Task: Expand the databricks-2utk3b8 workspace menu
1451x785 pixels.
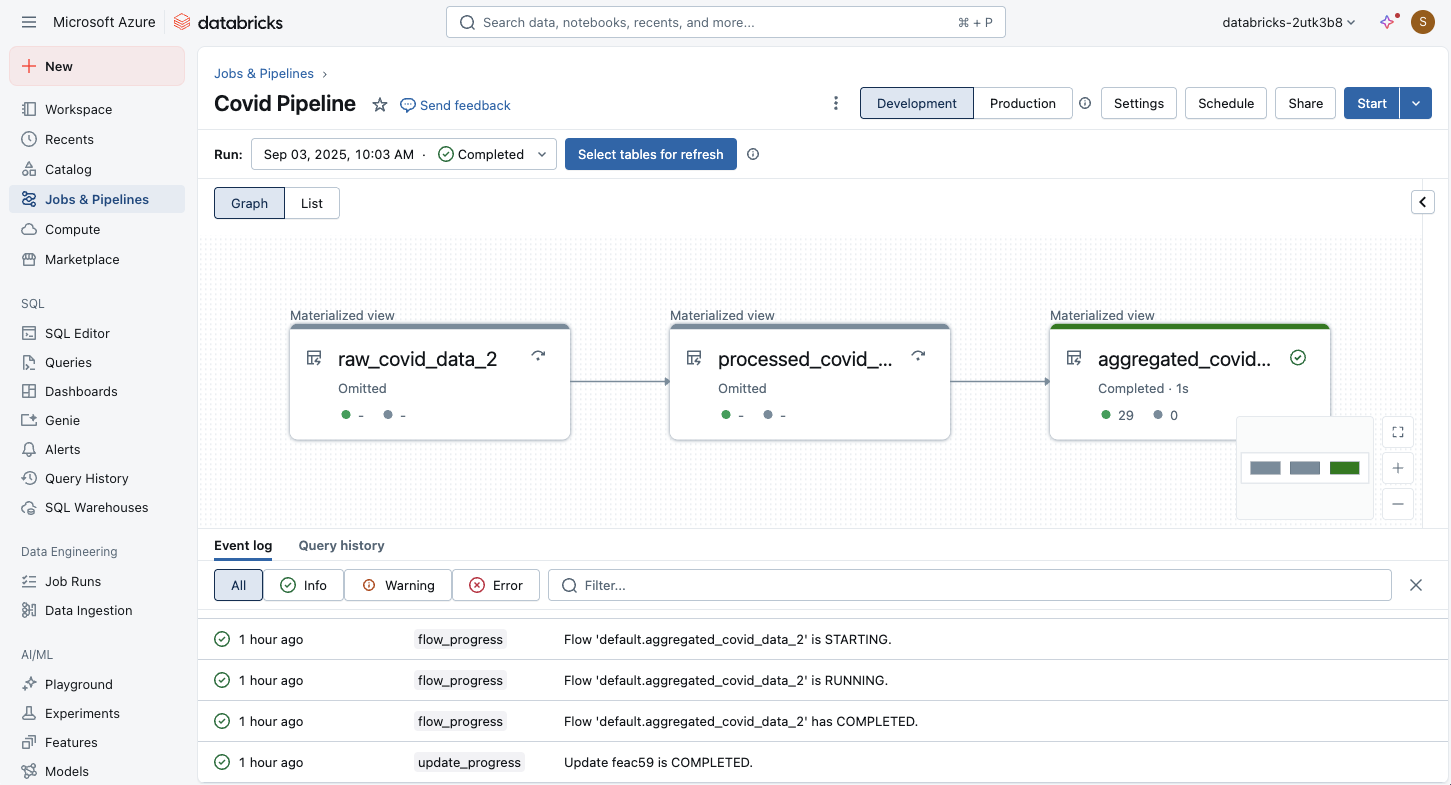Action: [x=1287, y=21]
